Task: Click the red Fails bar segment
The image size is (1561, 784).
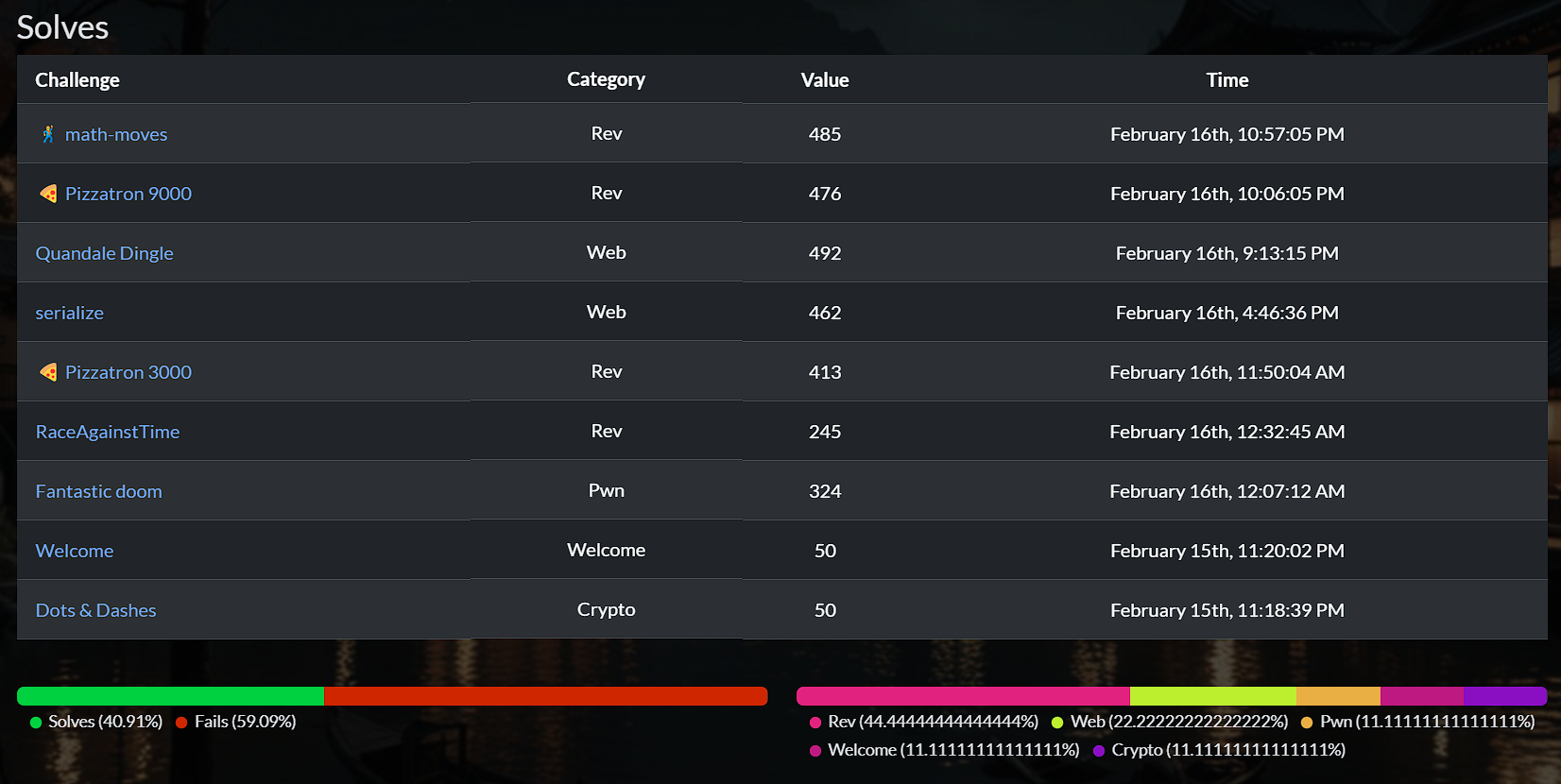Action: pyautogui.click(x=545, y=696)
